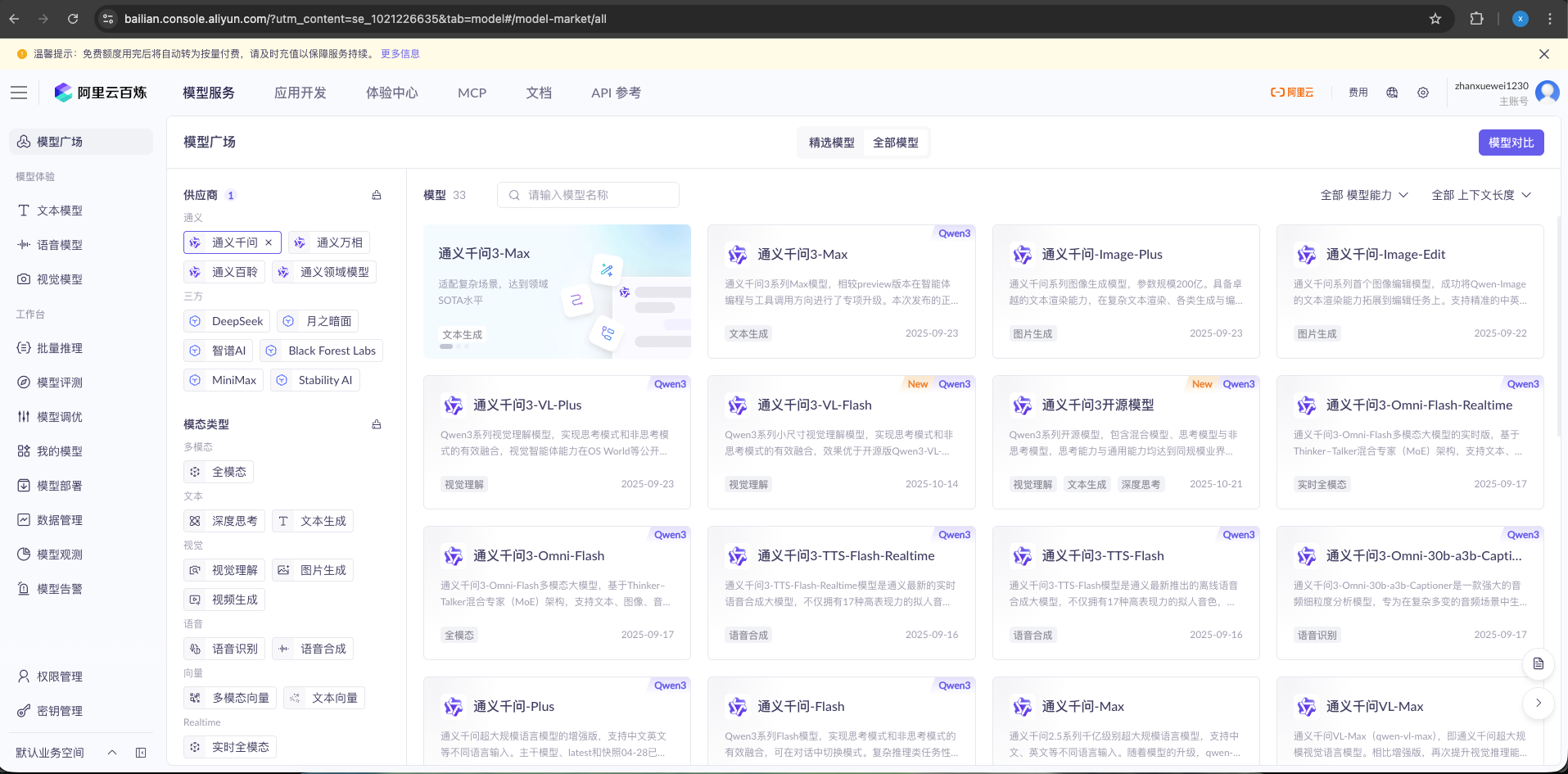The image size is (1568, 774).
Task: Open the 体验中心 menu item
Action: 391,93
